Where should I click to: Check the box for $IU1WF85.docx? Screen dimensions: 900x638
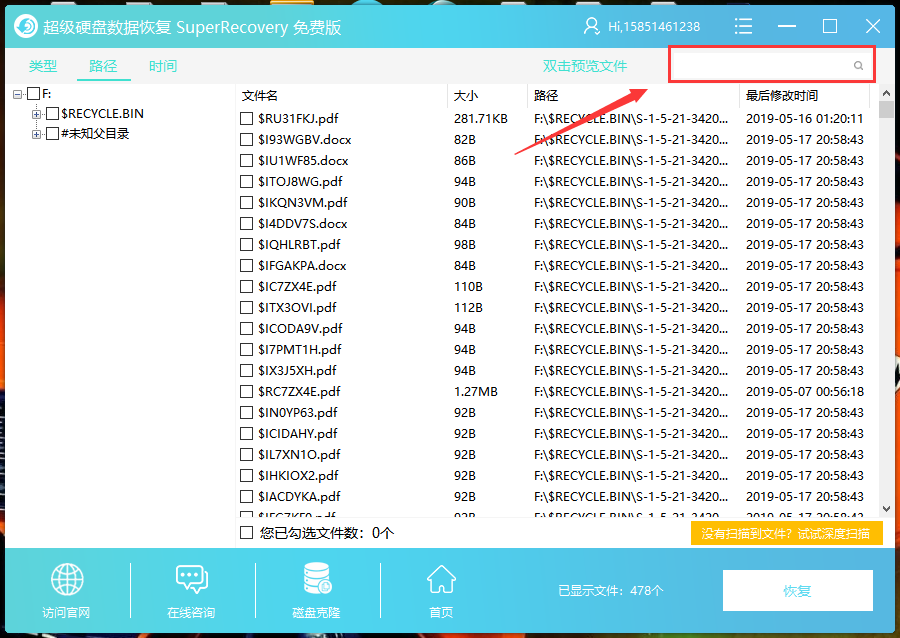(x=246, y=161)
